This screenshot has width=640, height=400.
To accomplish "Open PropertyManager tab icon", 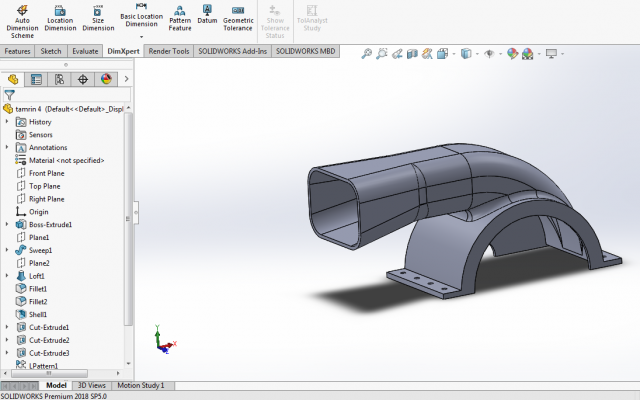I will click(36, 79).
